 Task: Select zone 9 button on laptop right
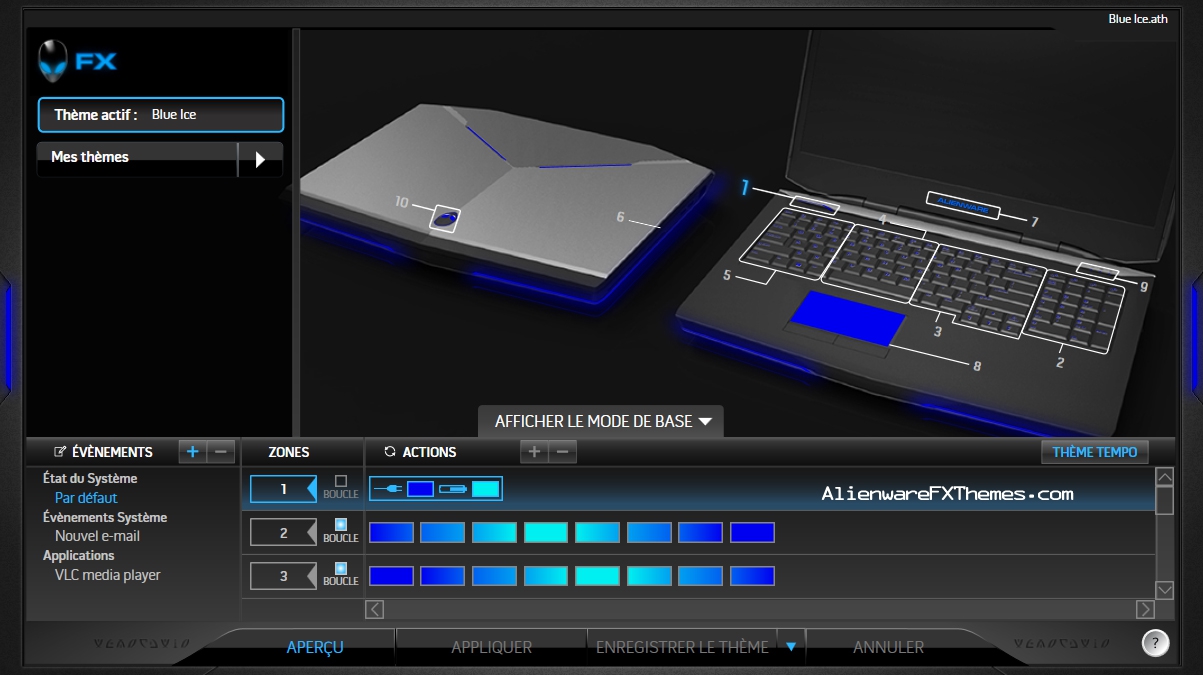click(1098, 271)
